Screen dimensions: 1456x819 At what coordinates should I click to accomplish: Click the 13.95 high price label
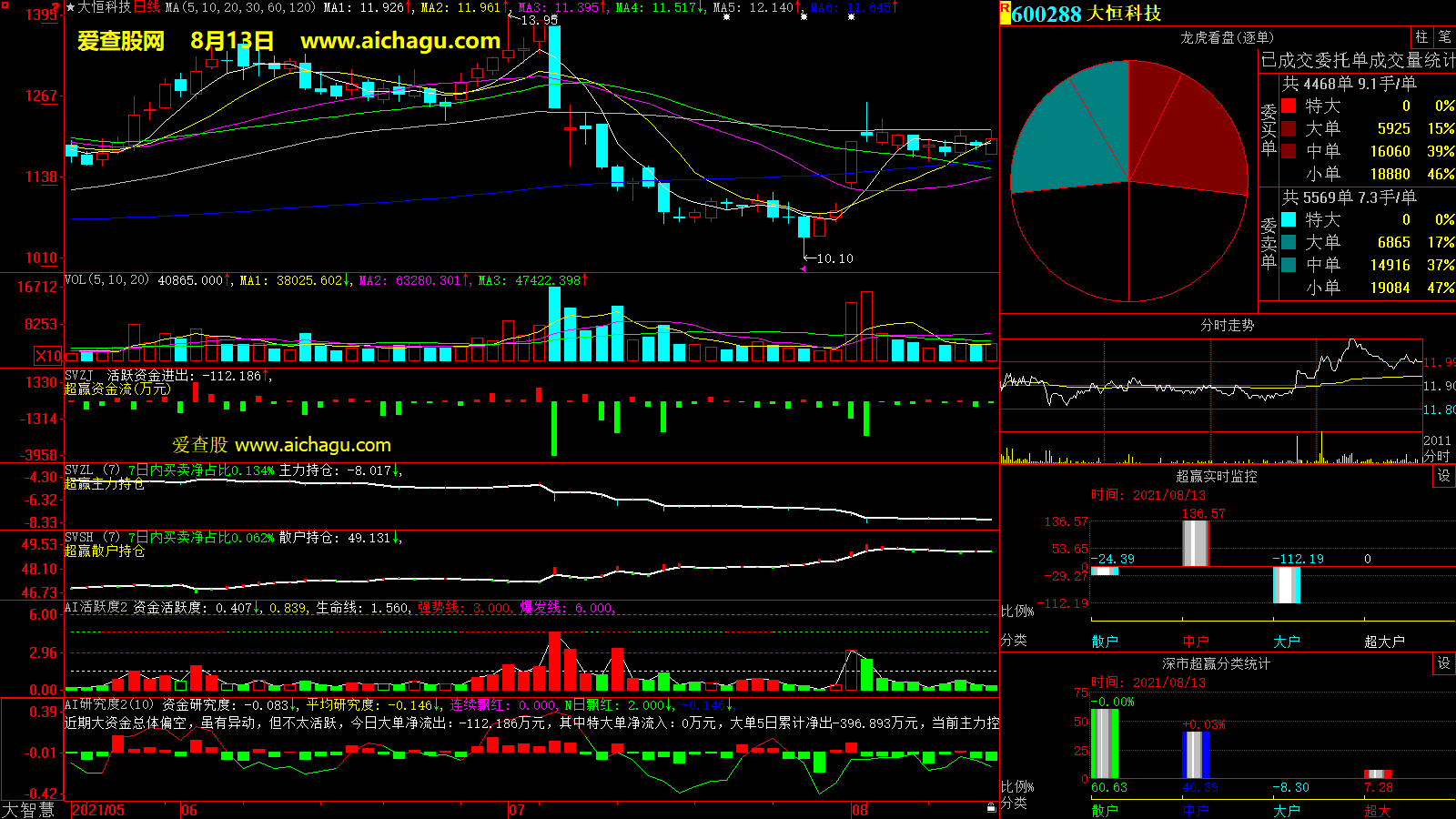tap(539, 20)
